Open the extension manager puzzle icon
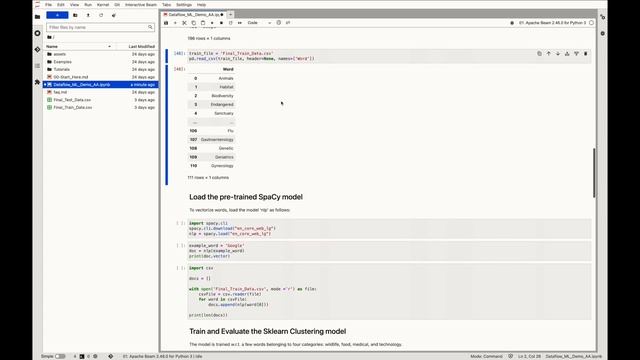The width and height of the screenshot is (640, 360). point(38,82)
